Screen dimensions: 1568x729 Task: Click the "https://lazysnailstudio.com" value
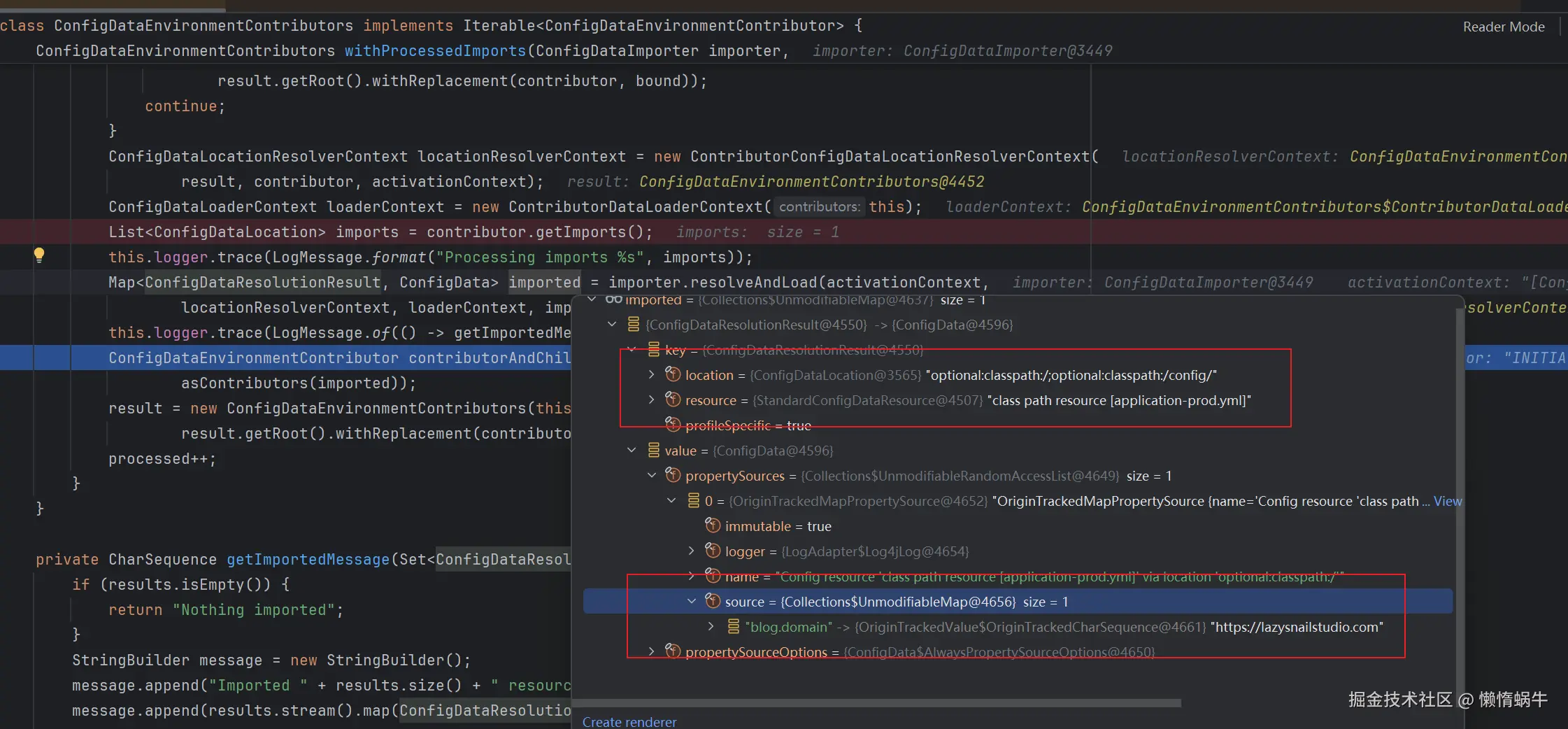(1297, 627)
